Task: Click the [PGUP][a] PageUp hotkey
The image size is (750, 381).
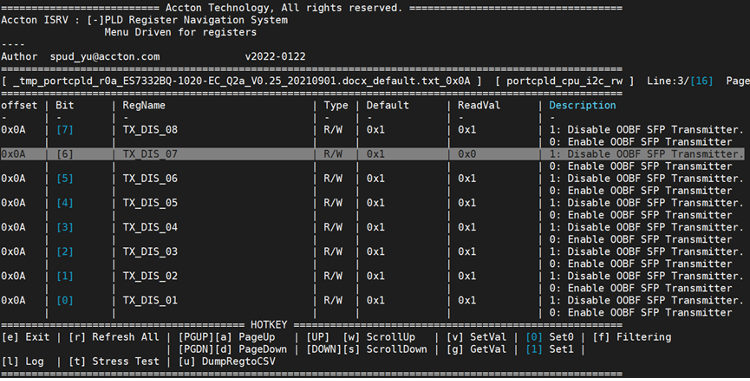Action: [227, 337]
